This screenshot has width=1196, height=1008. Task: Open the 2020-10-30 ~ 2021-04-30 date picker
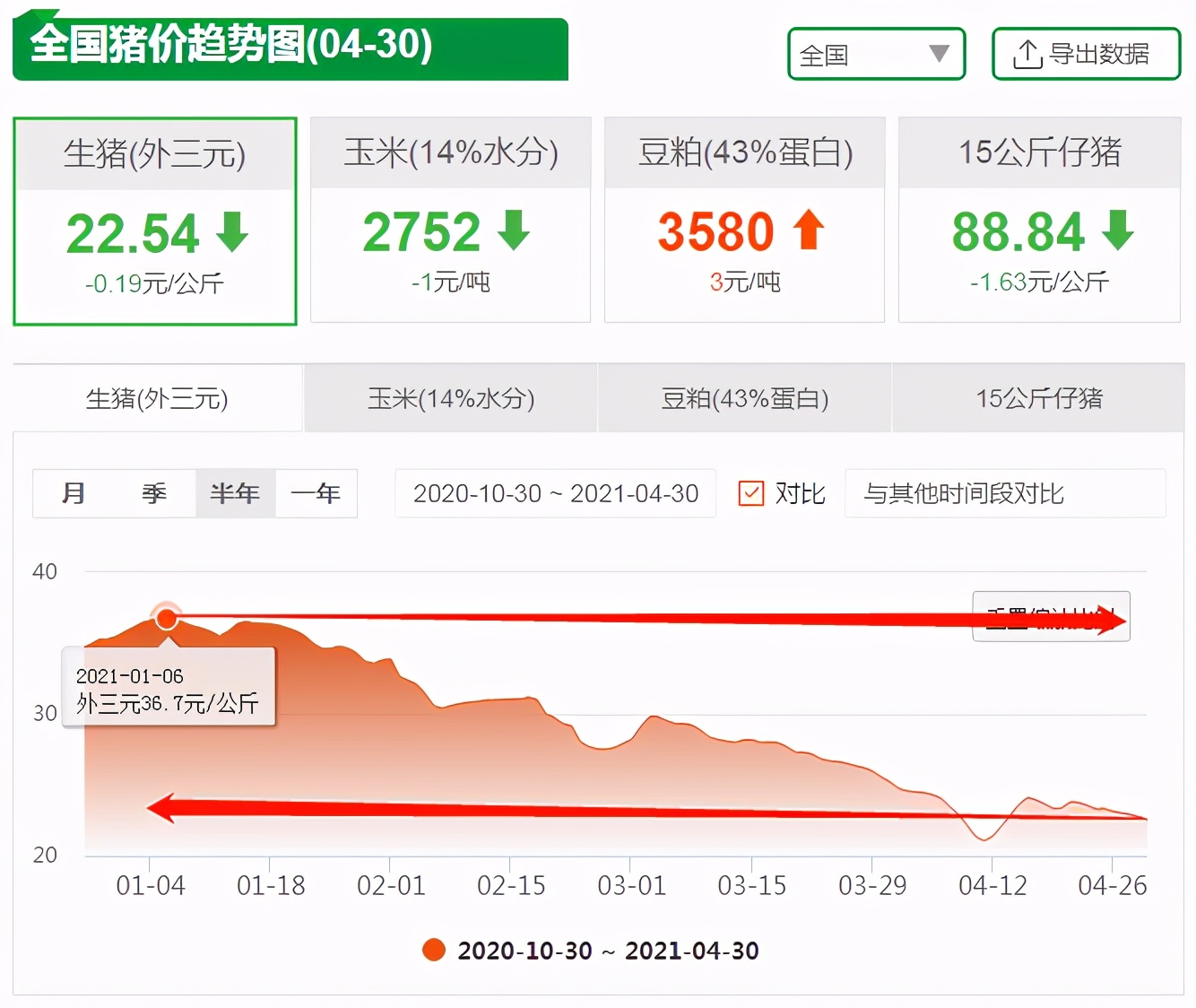(x=554, y=493)
